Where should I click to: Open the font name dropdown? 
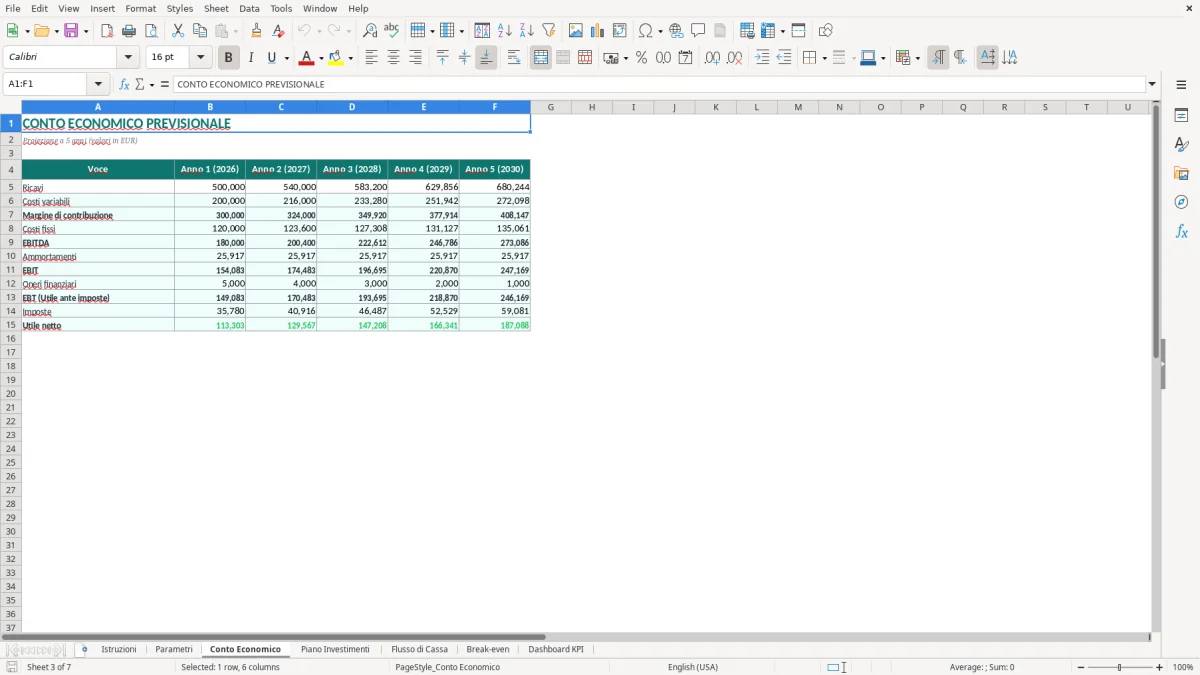(128, 58)
